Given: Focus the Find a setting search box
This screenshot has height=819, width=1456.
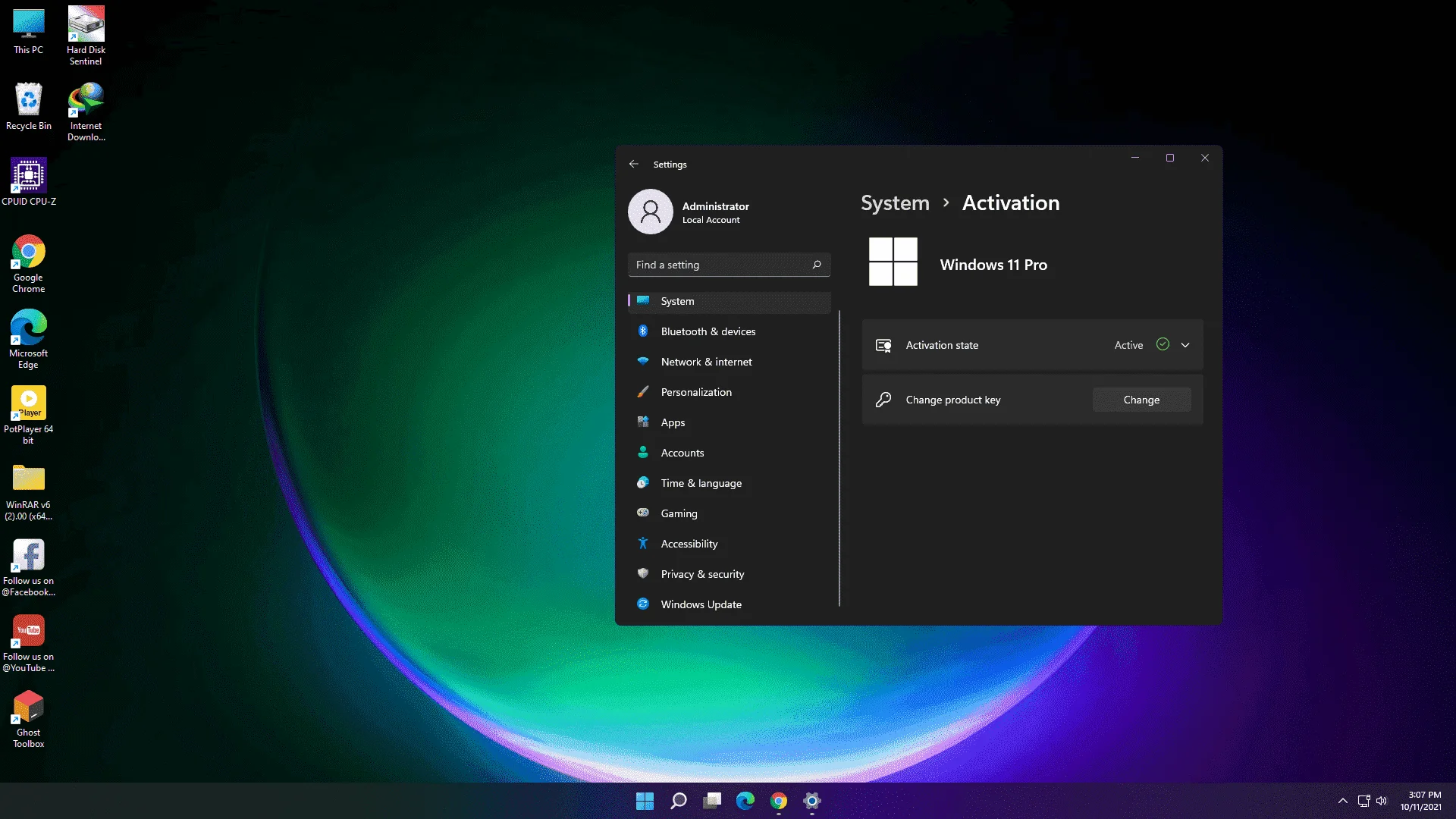Looking at the screenshot, I should [x=730, y=265].
